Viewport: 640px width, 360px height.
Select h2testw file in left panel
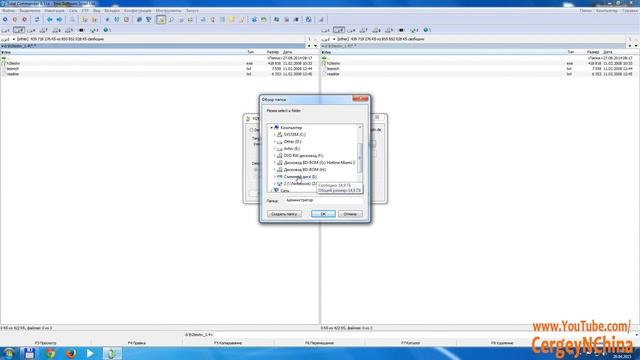pos(13,64)
